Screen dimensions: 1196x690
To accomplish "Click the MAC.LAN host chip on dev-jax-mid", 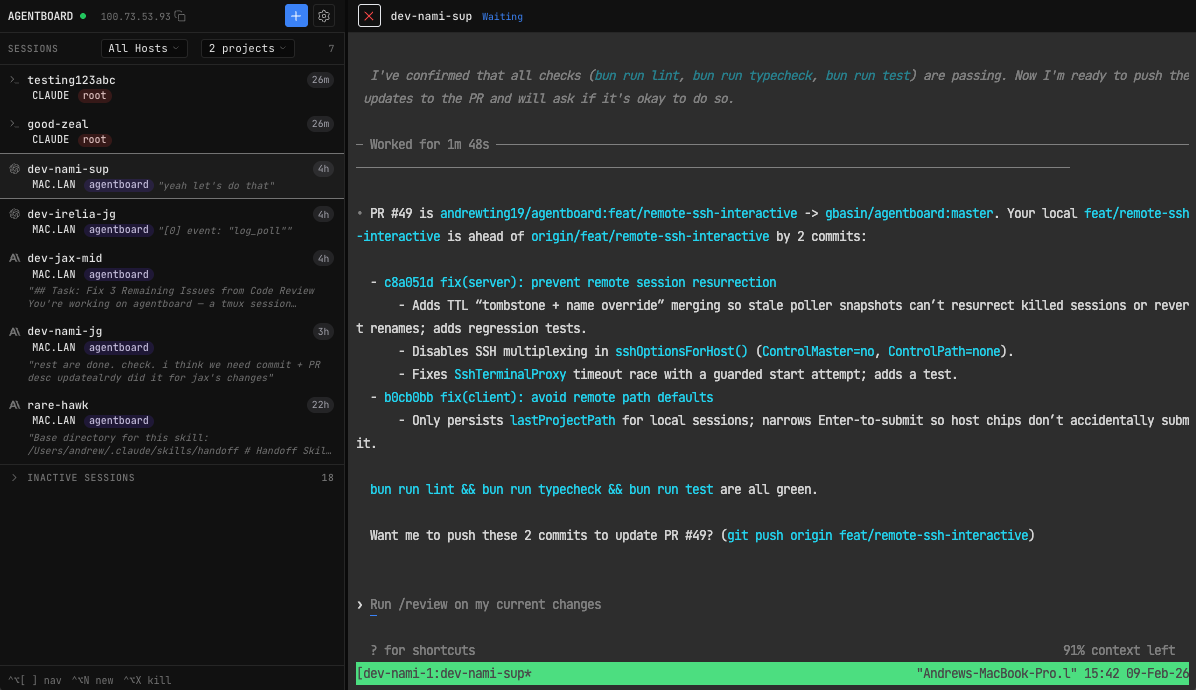I will click(x=54, y=274).
